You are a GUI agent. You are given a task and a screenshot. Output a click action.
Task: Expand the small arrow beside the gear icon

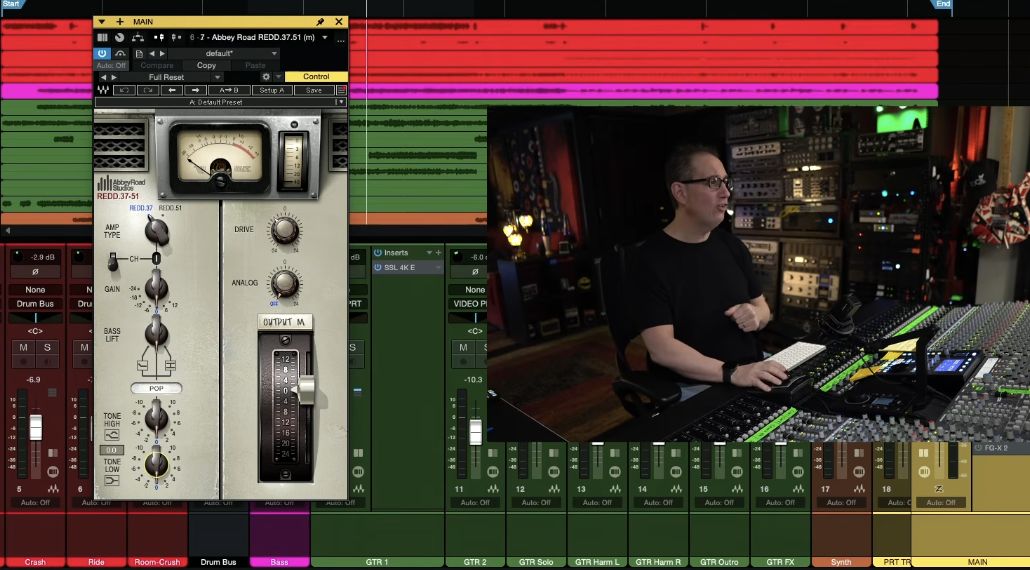coord(278,77)
